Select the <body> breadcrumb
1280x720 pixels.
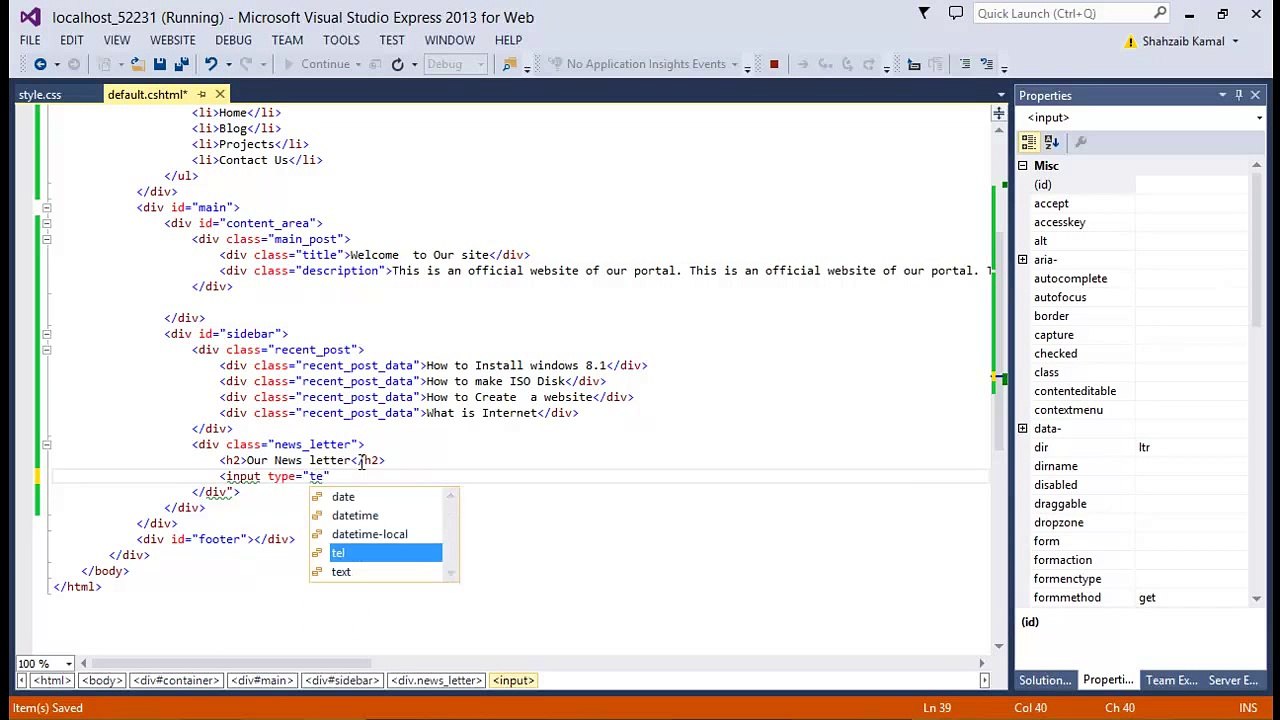tap(102, 680)
